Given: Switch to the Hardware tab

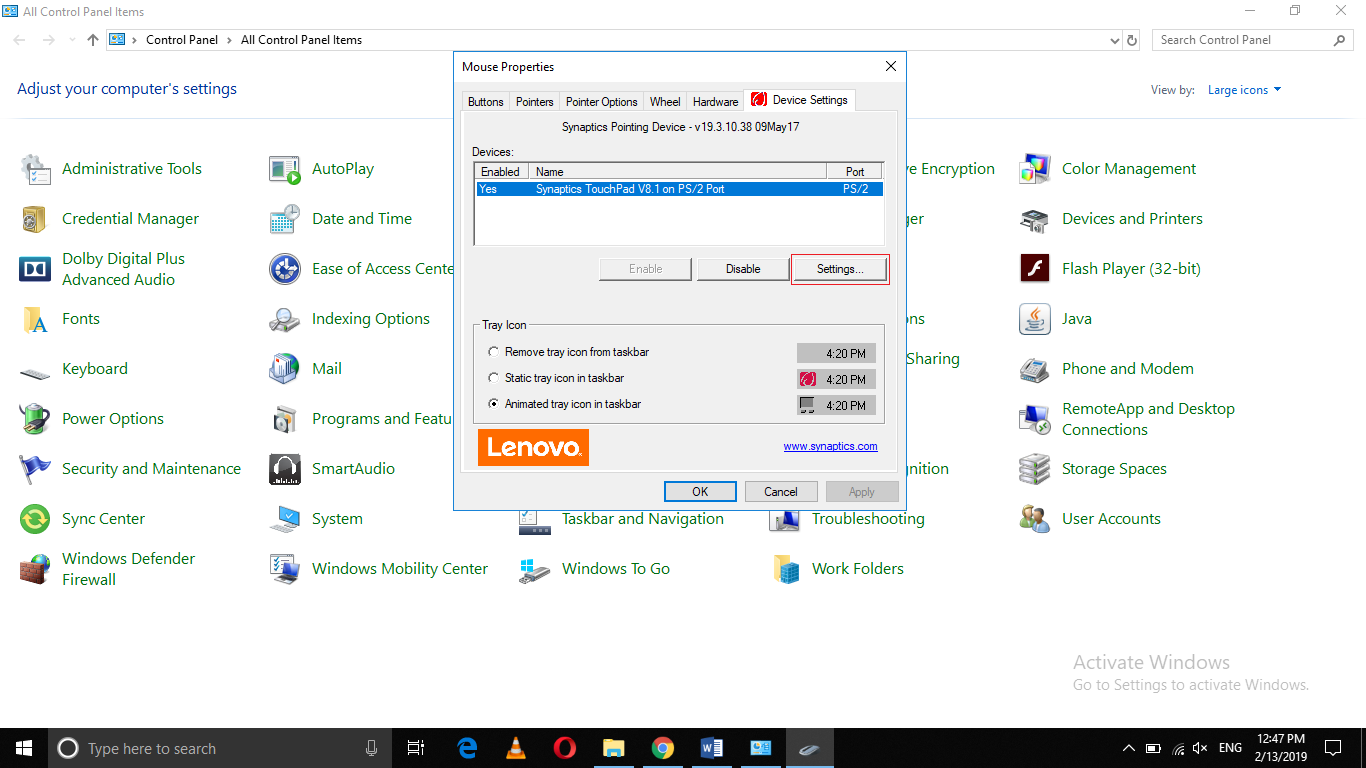Looking at the screenshot, I should click(715, 101).
